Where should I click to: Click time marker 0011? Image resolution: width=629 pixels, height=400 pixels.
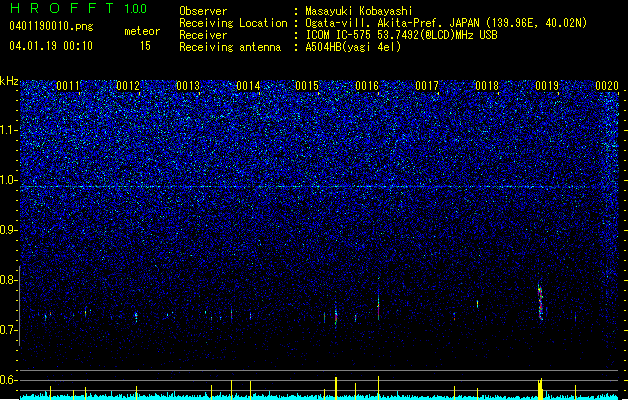[x=68, y=86]
